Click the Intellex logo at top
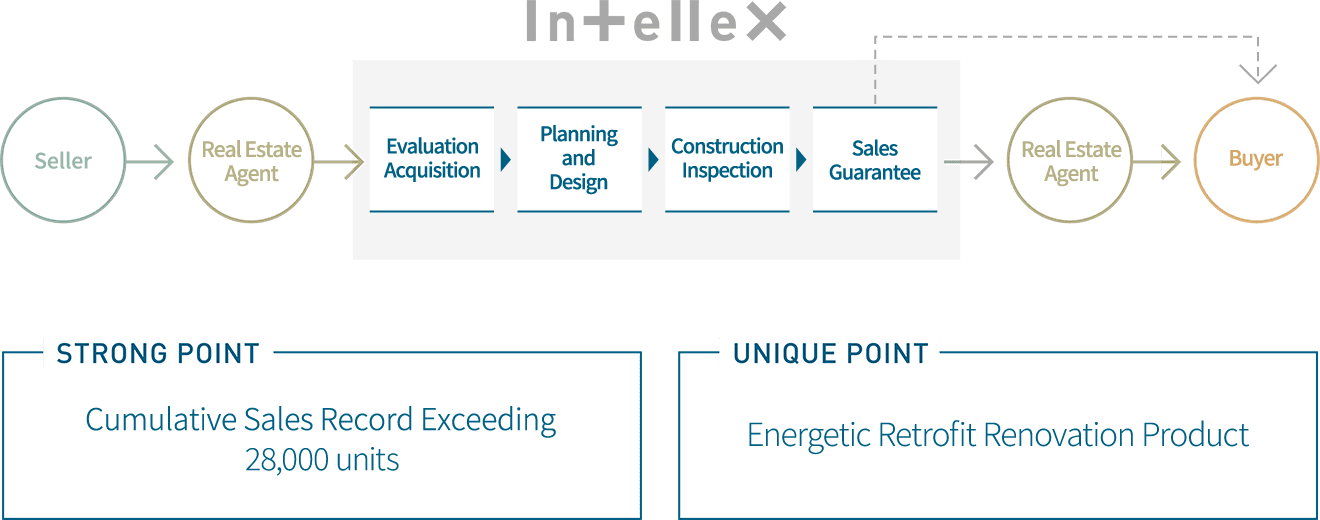This screenshot has width=1320, height=520. click(x=656, y=22)
